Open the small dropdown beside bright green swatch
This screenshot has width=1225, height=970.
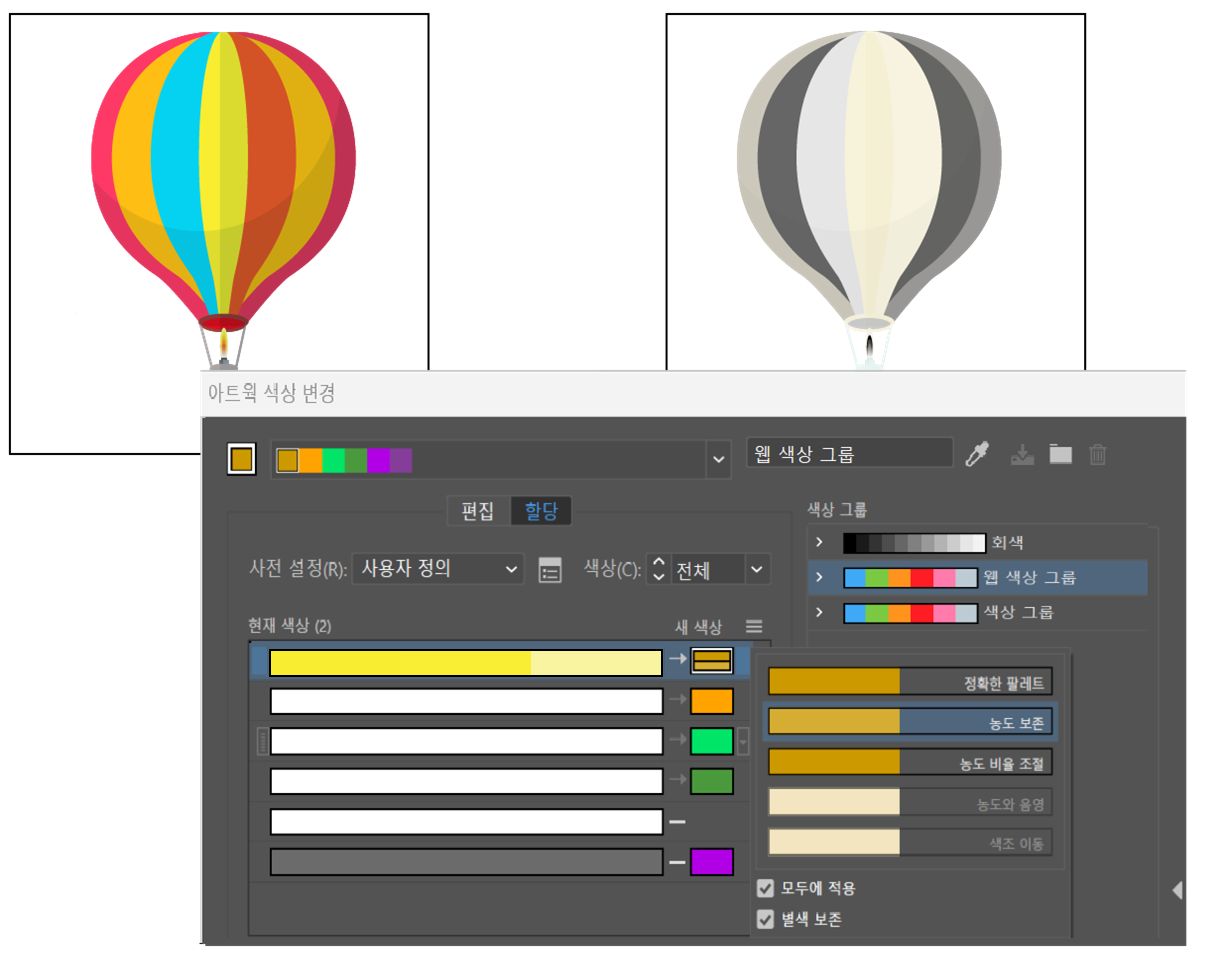tap(743, 741)
